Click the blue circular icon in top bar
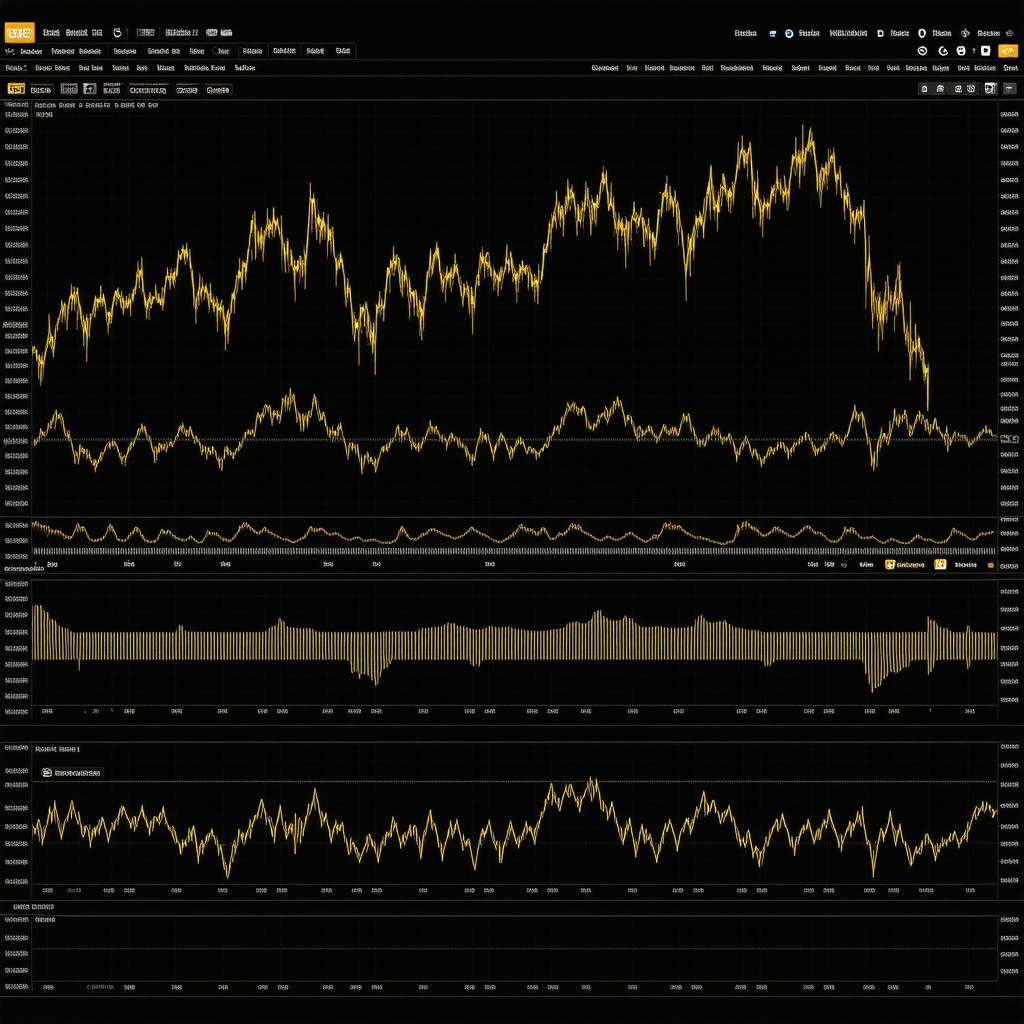This screenshot has width=1024, height=1024. pos(789,33)
